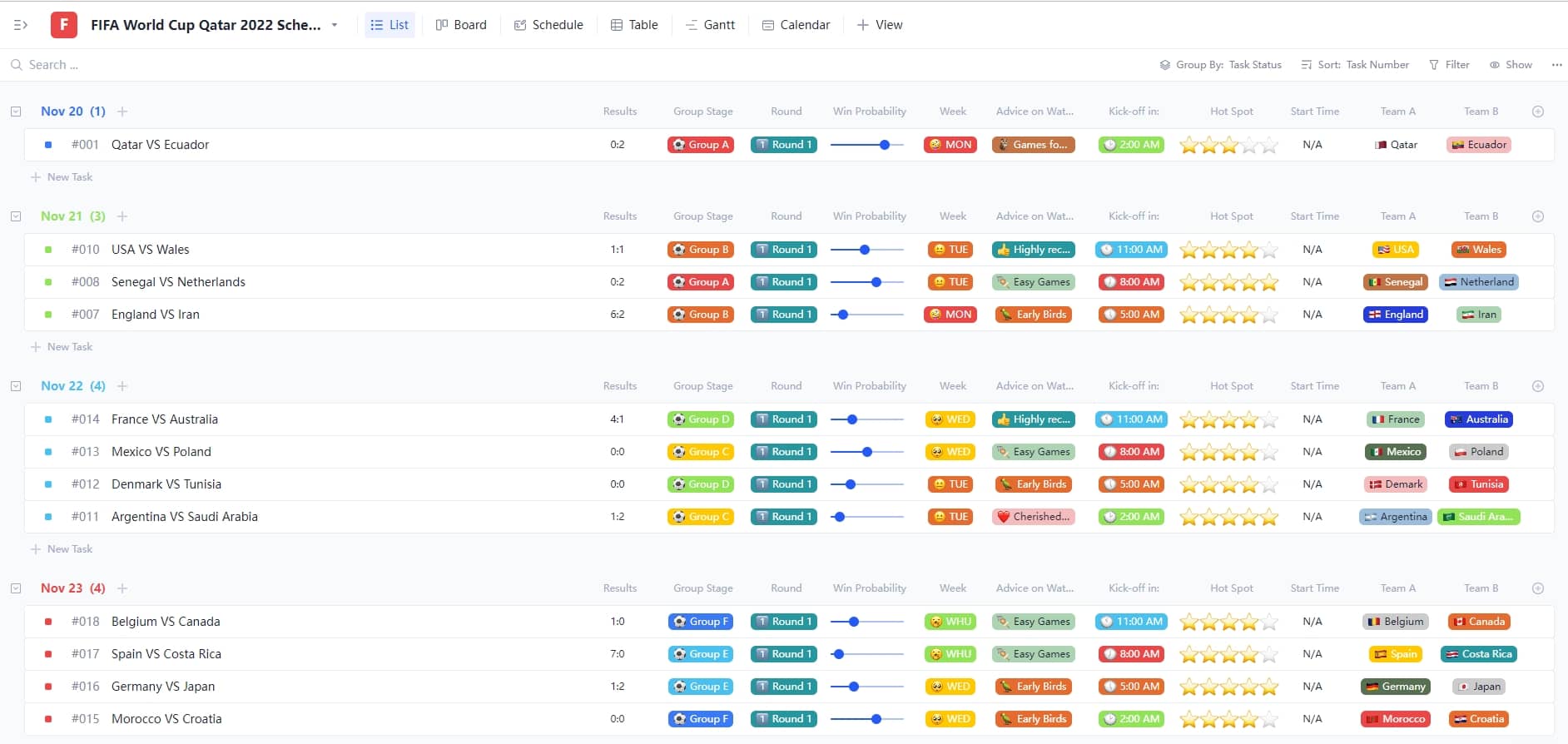Image resolution: width=1568 pixels, height=744 pixels.
Task: Click the red F project icon
Action: [64, 25]
